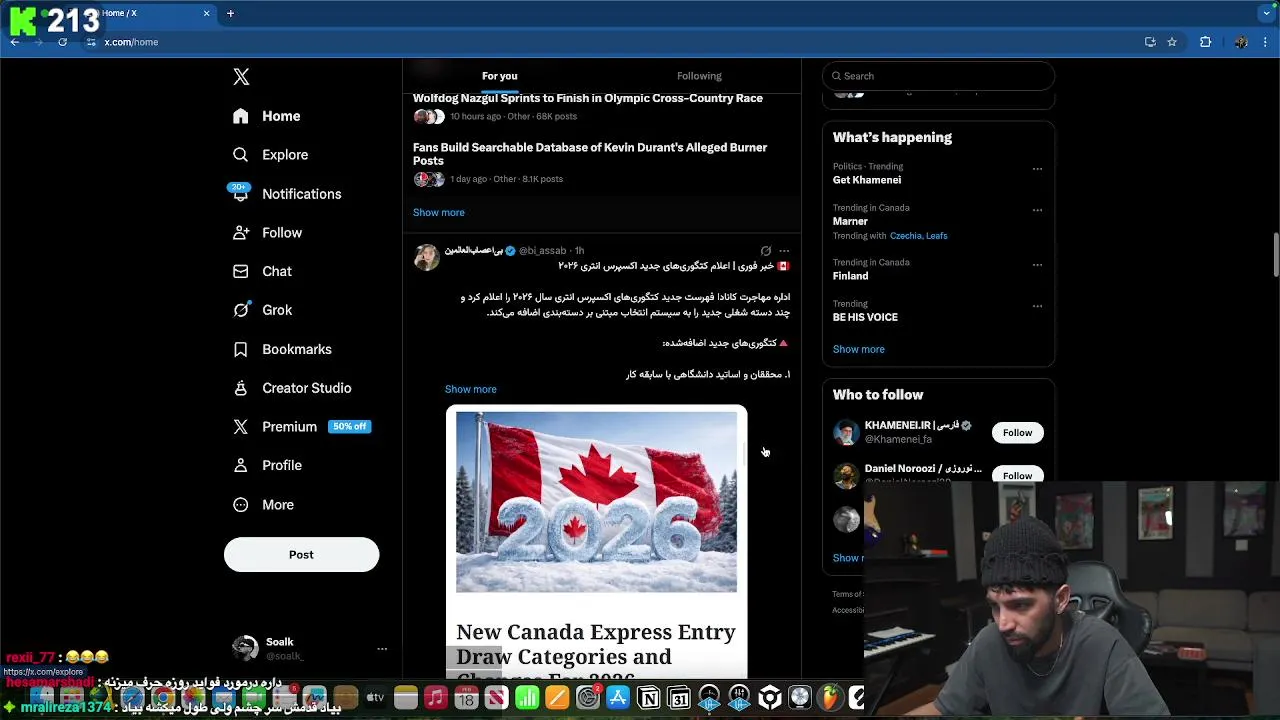The image size is (1280, 720).
Task: Click Show more on the Persian post text
Action: (471, 389)
